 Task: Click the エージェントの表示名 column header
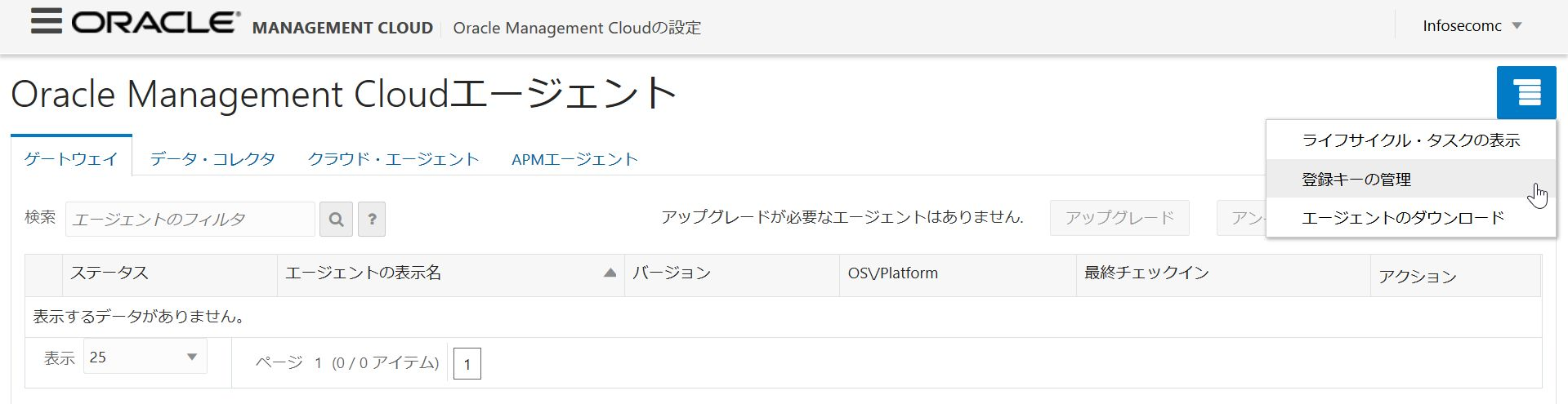click(x=451, y=274)
